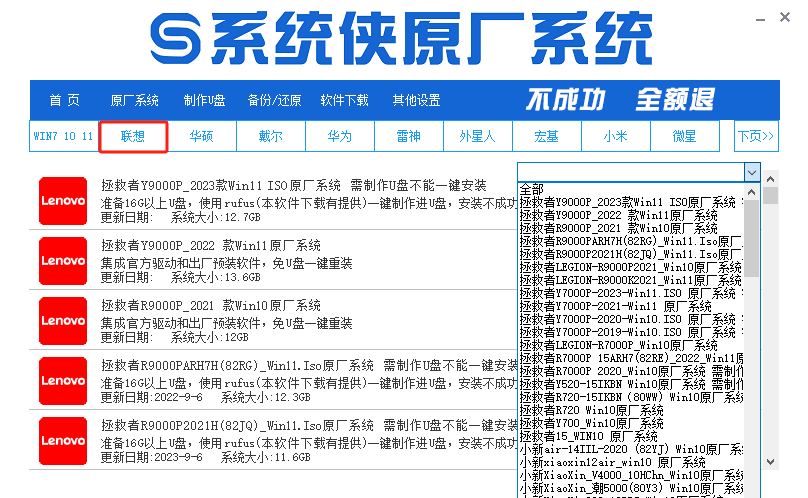The height and width of the screenshot is (498, 808).
Task: Choose 拯救者Y9000P_2022 款Win11原厂系统 in dropdown
Action: click(631, 215)
